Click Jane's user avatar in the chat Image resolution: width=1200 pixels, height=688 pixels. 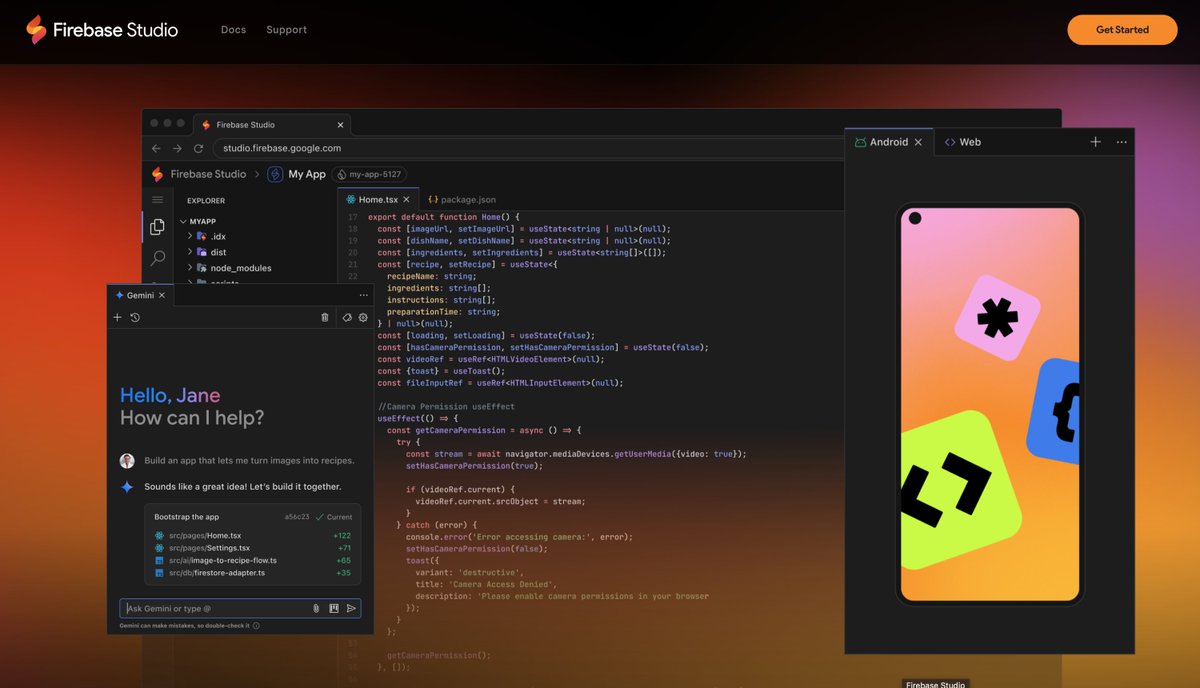click(127, 461)
